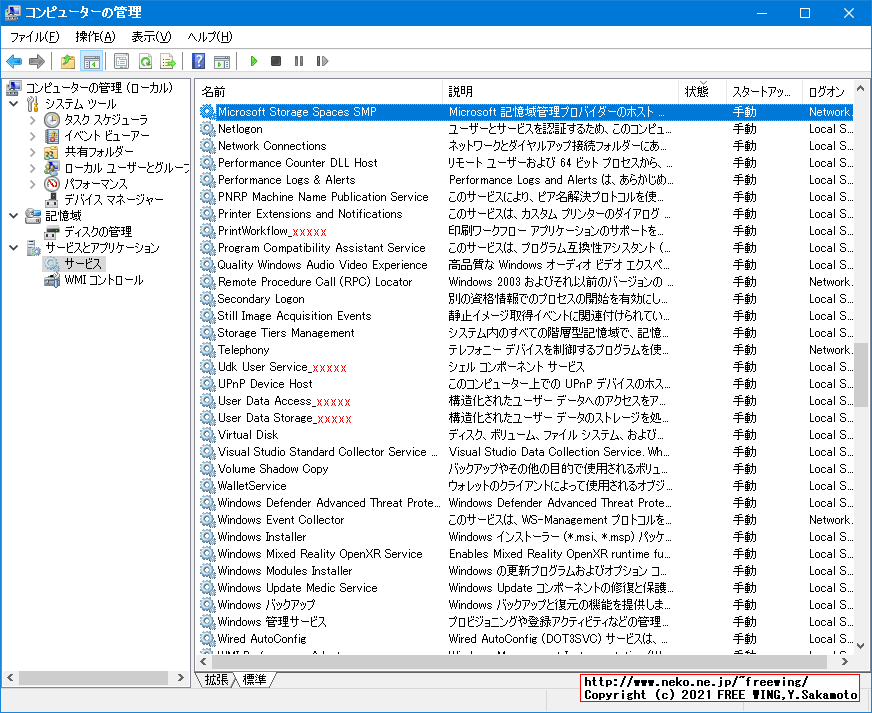The width and height of the screenshot is (872, 713).
Task: Start the selected service using the play icon
Action: (253, 61)
